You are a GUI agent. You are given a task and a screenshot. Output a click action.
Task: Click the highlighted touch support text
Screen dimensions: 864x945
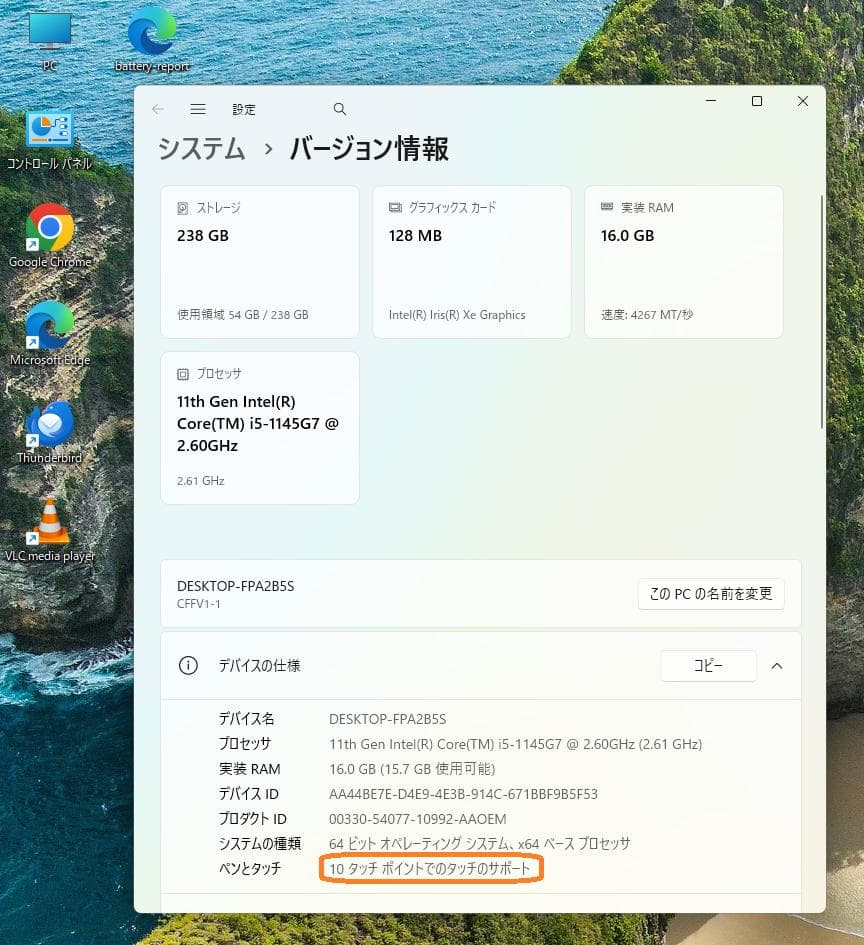(x=431, y=868)
